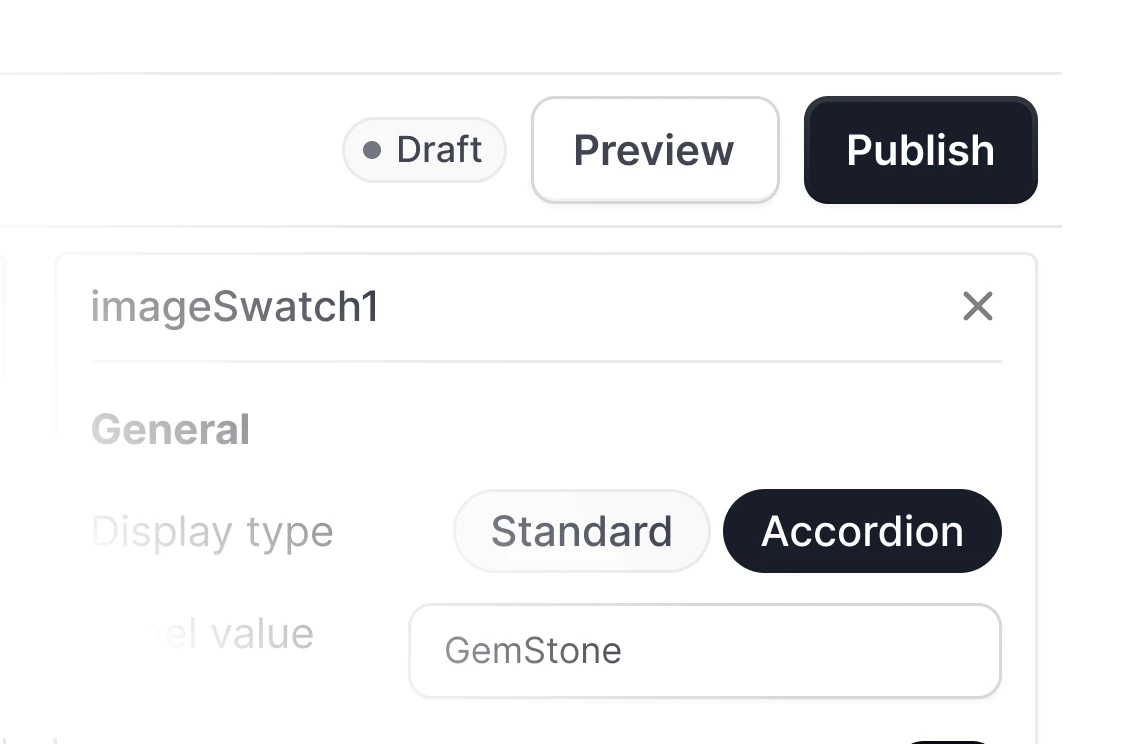The height and width of the screenshot is (744, 1134).
Task: Select the GemStone text in the input
Action: coord(534,651)
